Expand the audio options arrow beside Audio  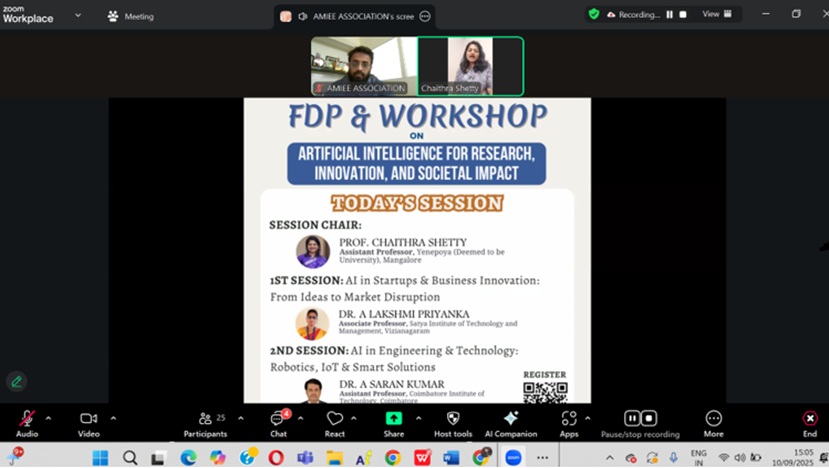click(x=48, y=418)
